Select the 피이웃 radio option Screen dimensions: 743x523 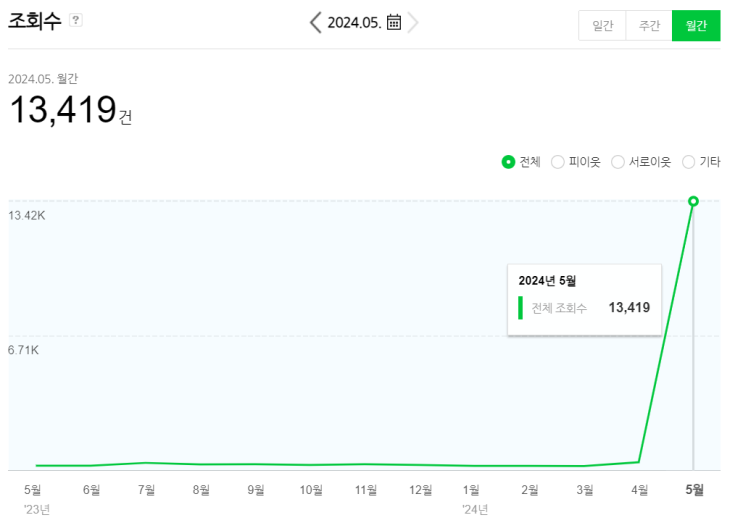[558, 162]
